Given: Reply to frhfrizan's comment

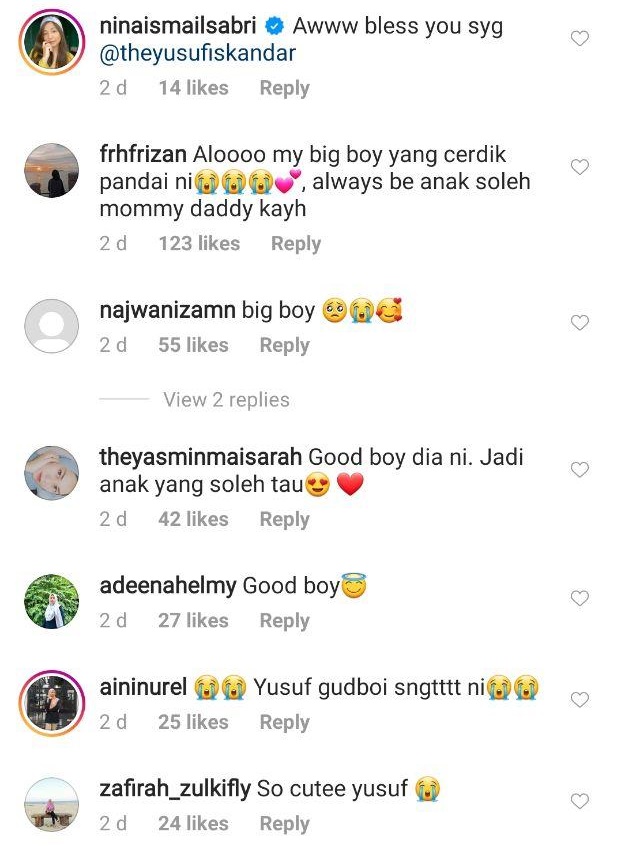Looking at the screenshot, I should pos(296,243).
